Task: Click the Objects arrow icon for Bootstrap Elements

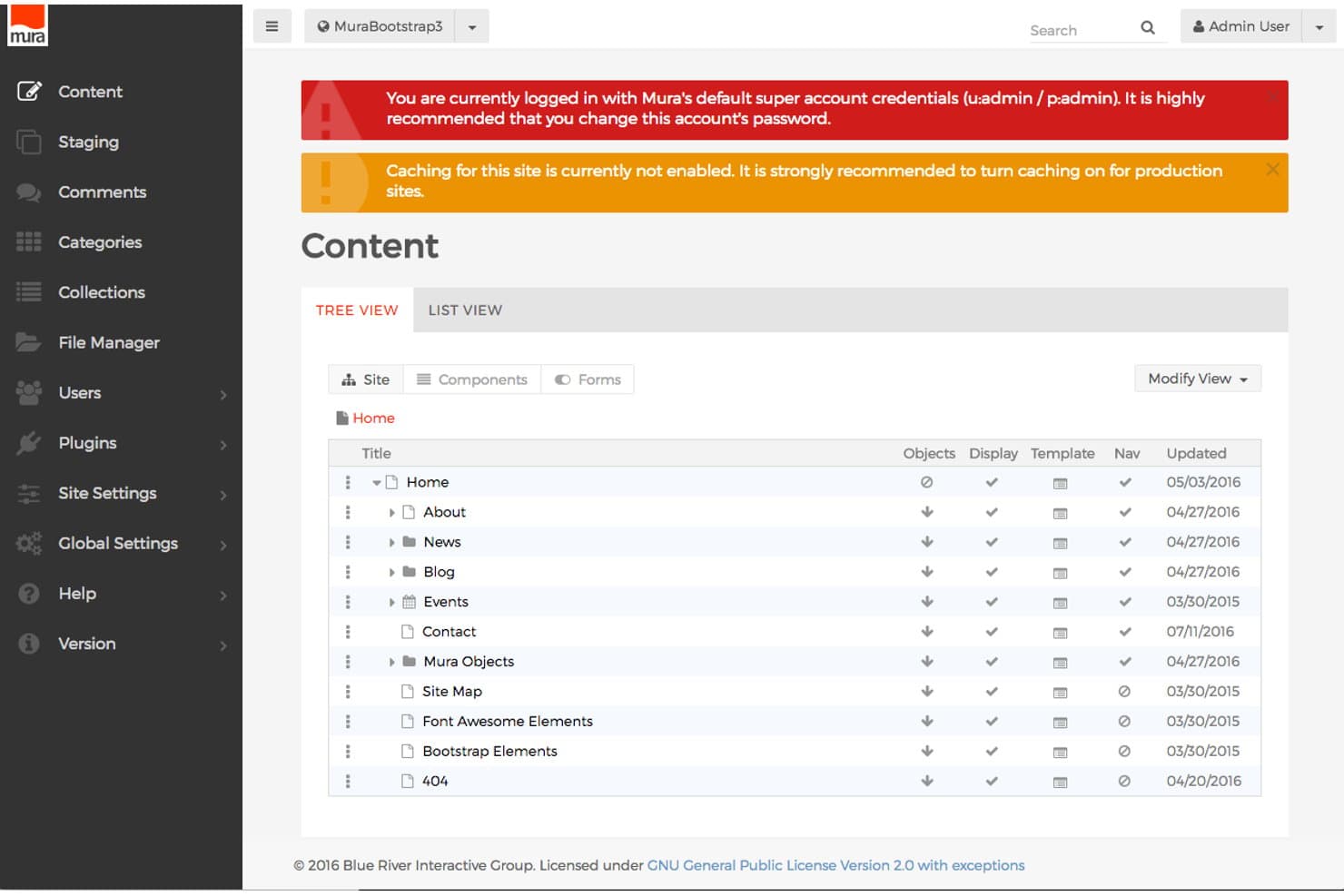Action: pyautogui.click(x=927, y=751)
